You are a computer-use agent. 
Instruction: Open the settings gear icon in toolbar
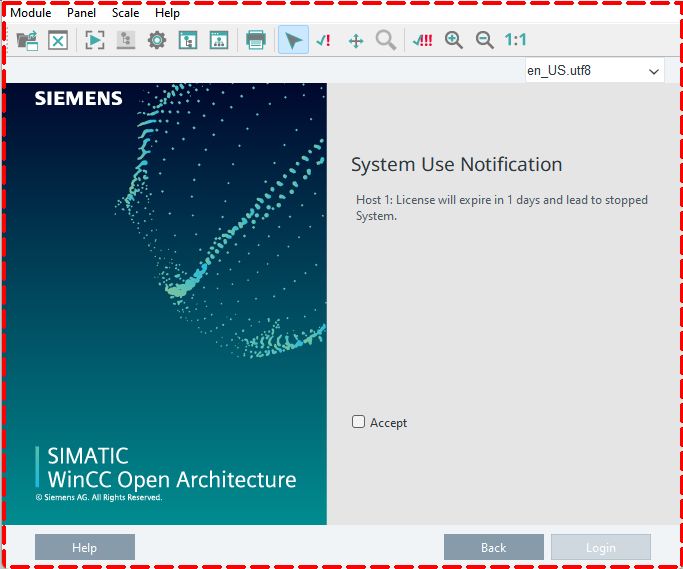[x=157, y=40]
